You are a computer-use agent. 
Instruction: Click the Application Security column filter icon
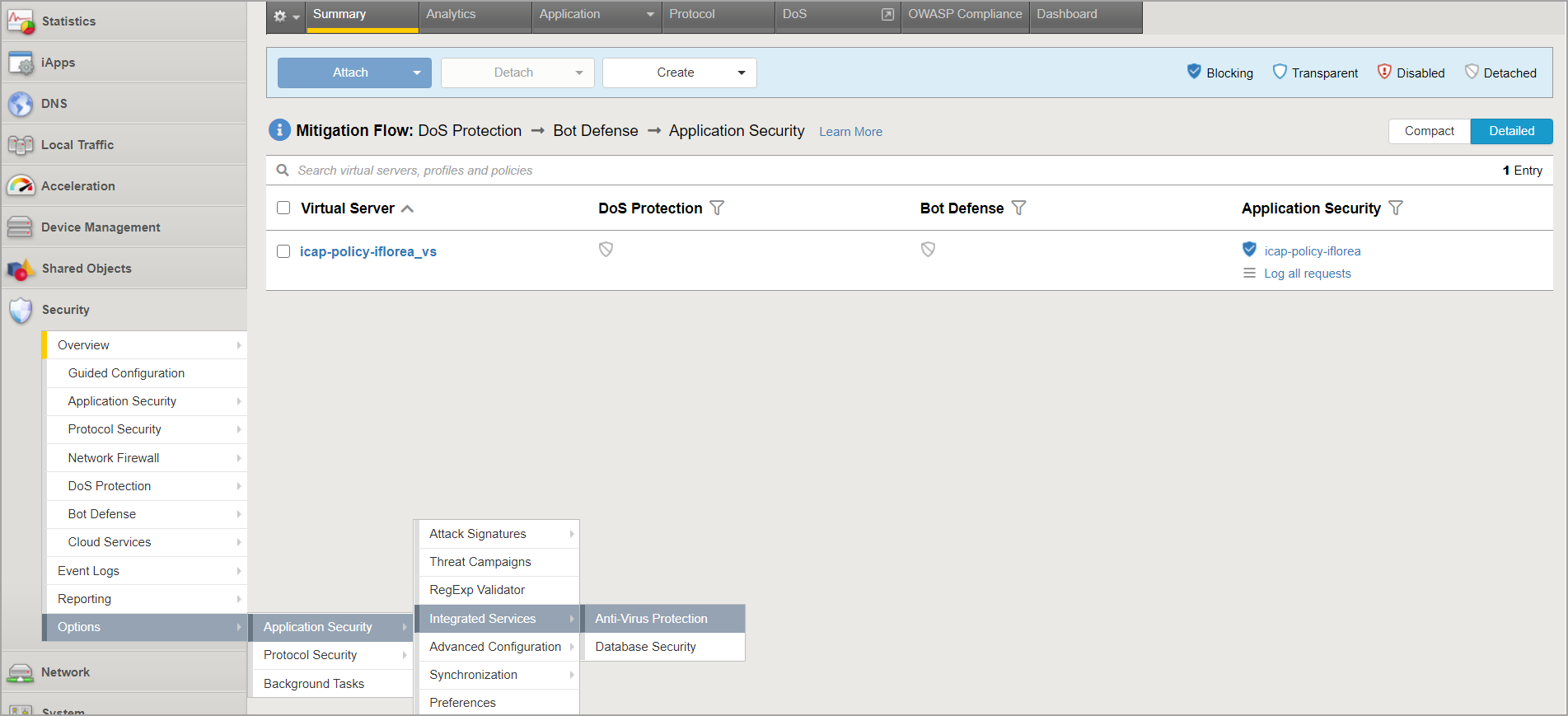[x=1395, y=208]
